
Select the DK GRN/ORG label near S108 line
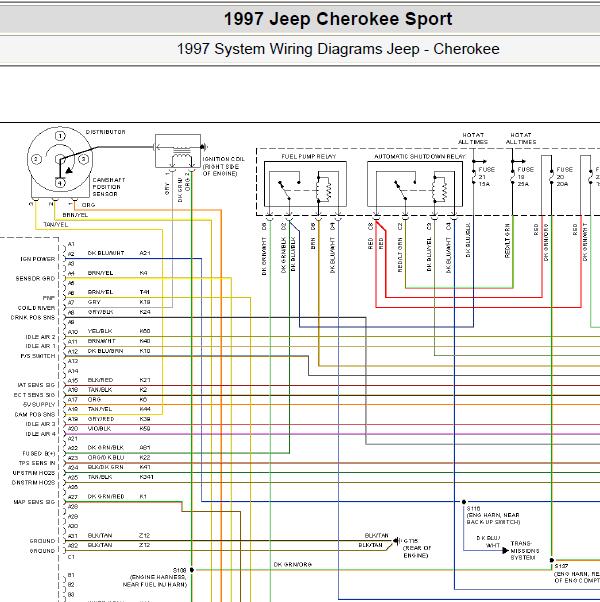pyautogui.click(x=293, y=564)
